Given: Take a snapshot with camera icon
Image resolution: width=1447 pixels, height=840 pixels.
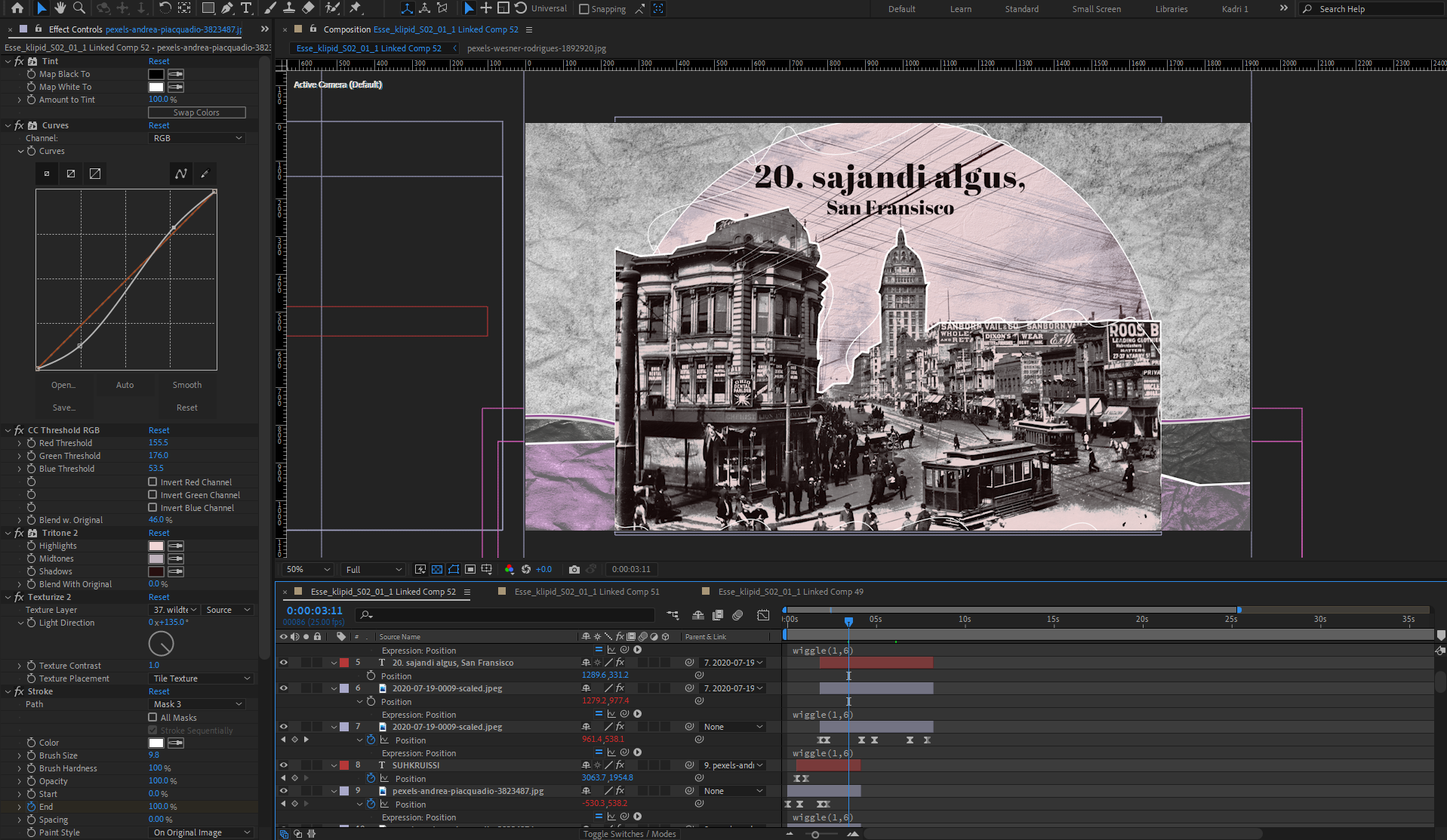Looking at the screenshot, I should (574, 569).
